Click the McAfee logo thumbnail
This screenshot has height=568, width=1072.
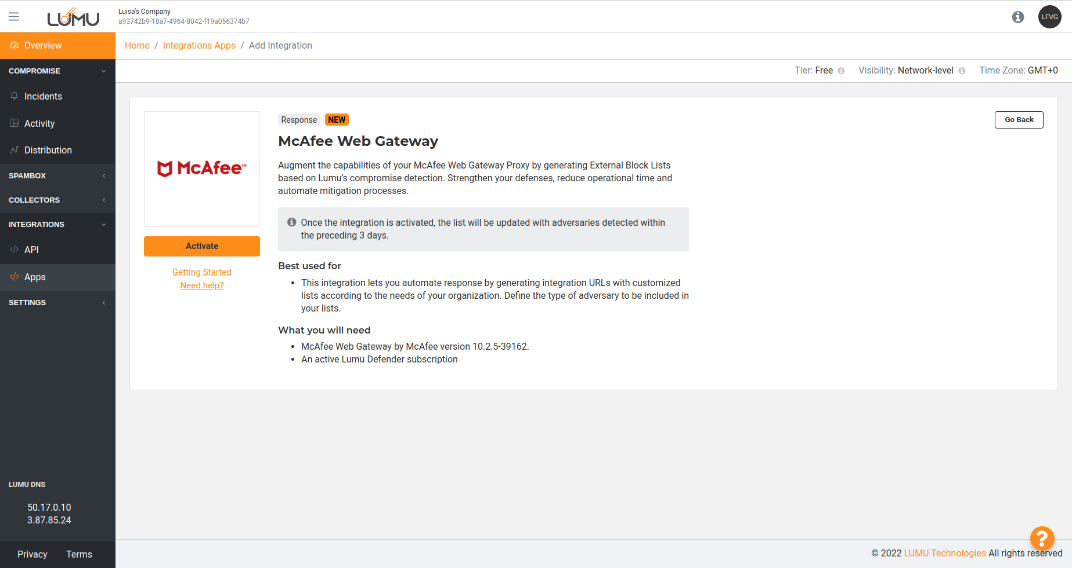pyautogui.click(x=202, y=169)
